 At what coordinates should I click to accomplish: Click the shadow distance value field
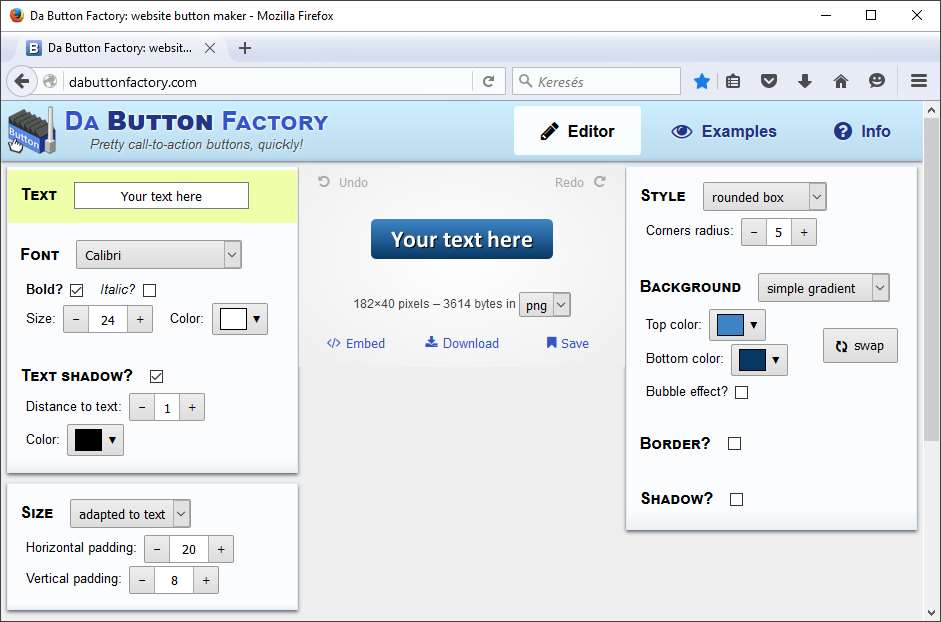167,408
